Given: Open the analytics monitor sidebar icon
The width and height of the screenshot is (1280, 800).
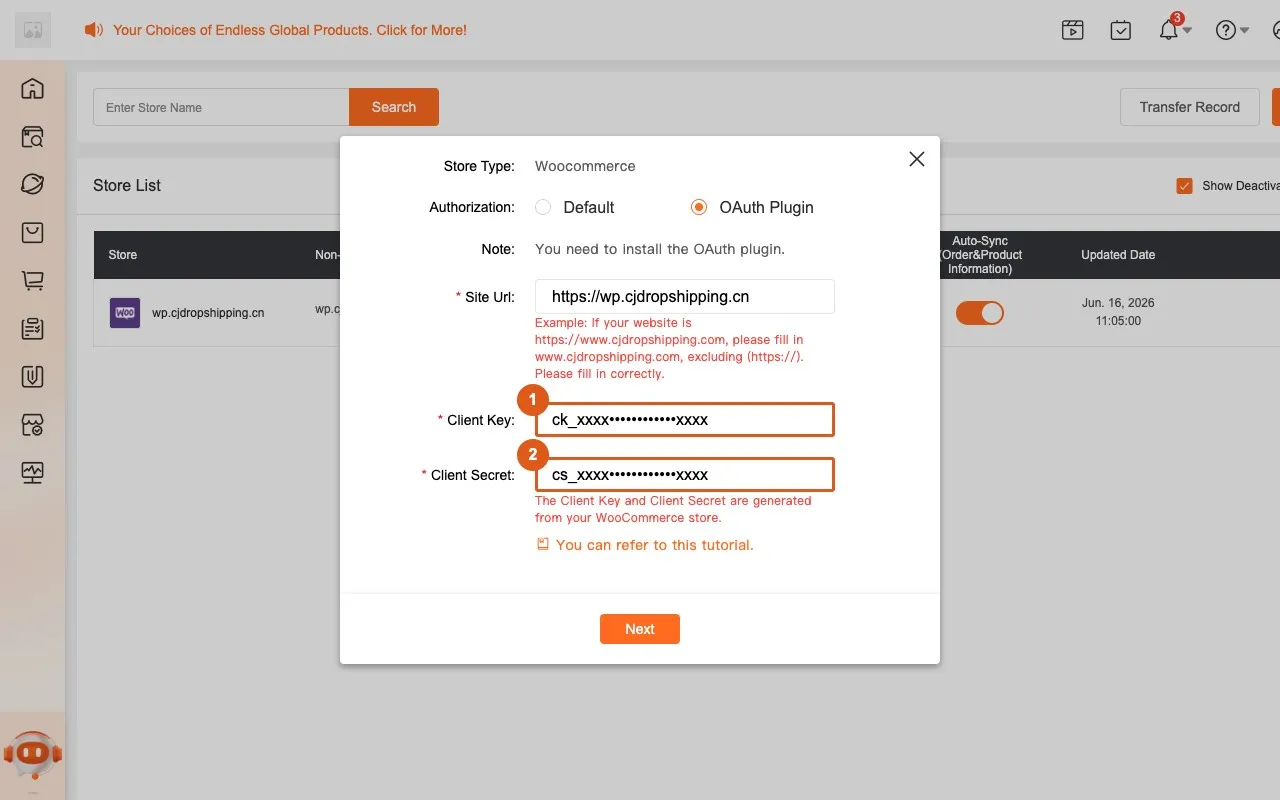Looking at the screenshot, I should pyautogui.click(x=32, y=473).
